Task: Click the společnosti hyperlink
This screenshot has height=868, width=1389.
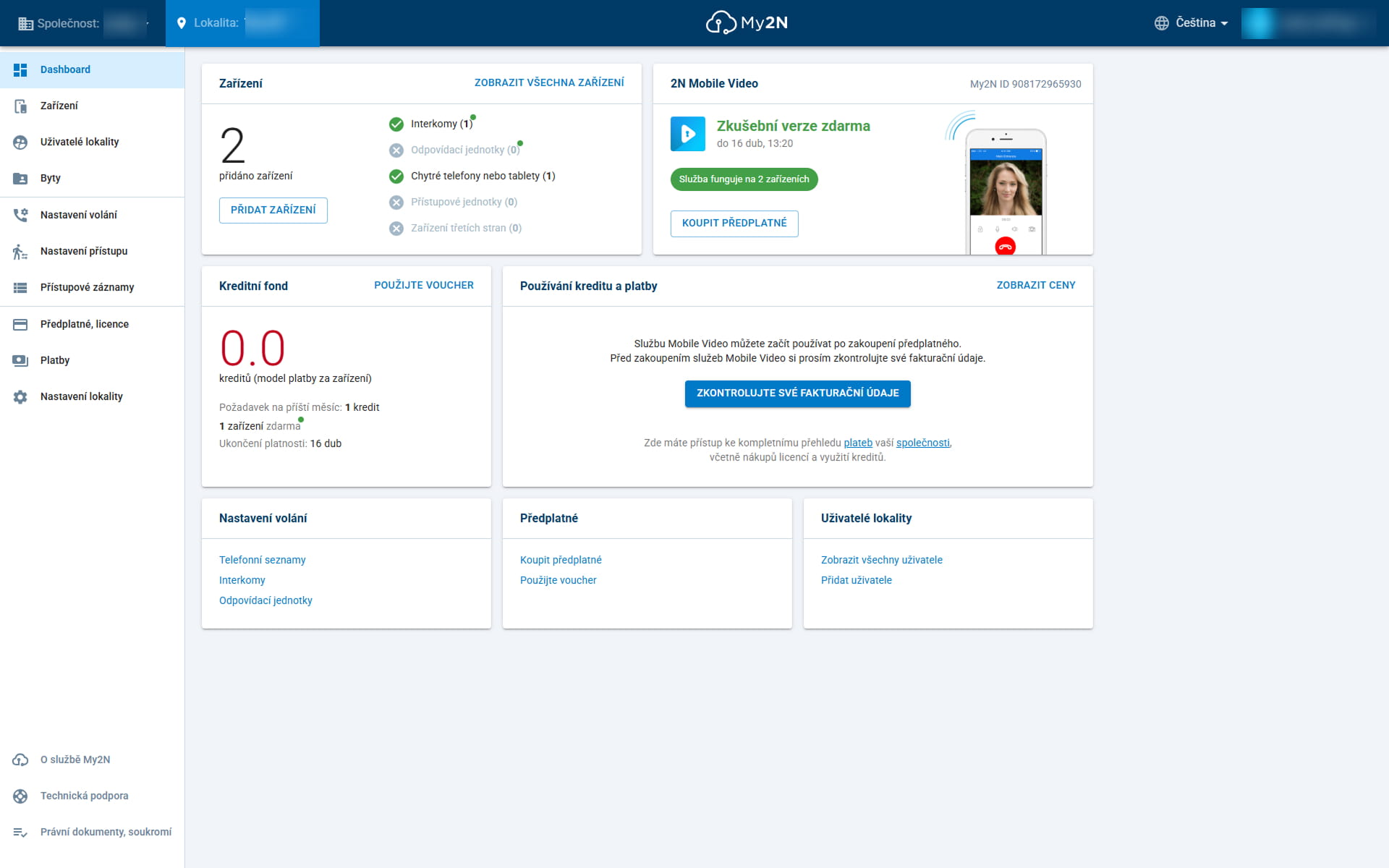Action: [922, 443]
